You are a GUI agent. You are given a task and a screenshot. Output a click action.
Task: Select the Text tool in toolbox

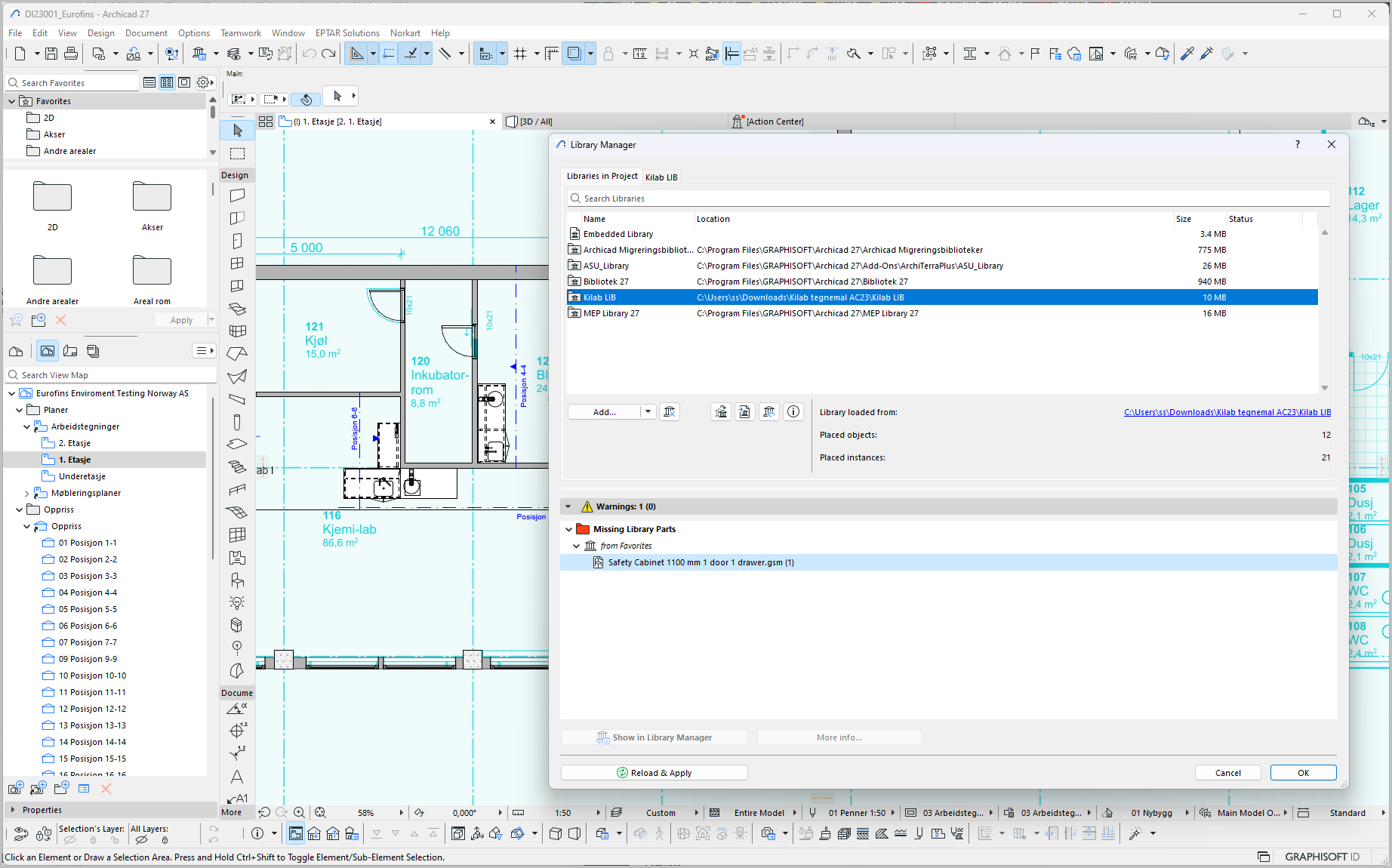click(x=237, y=777)
